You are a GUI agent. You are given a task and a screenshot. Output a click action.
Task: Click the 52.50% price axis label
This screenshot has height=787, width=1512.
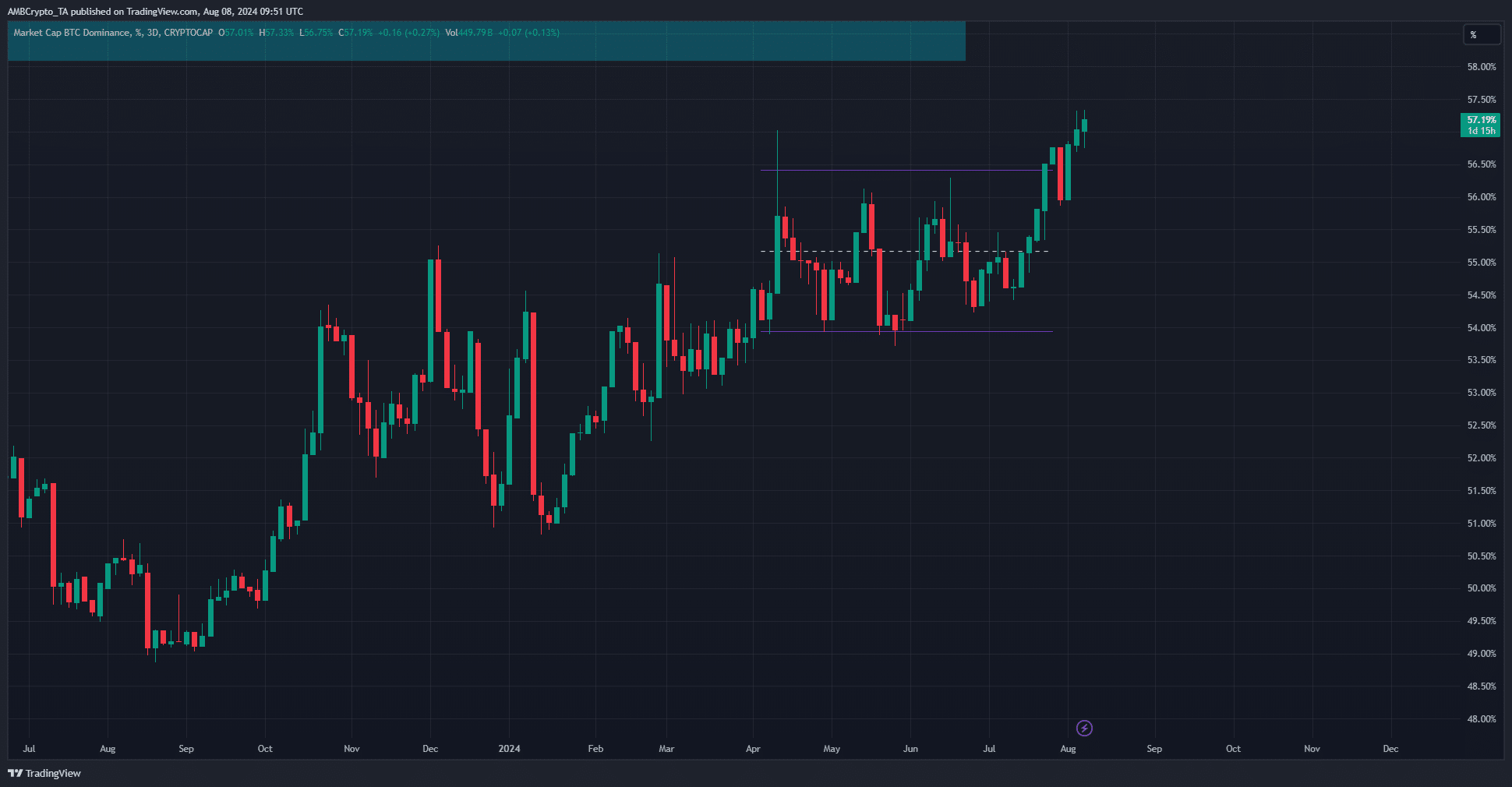pyautogui.click(x=1481, y=425)
